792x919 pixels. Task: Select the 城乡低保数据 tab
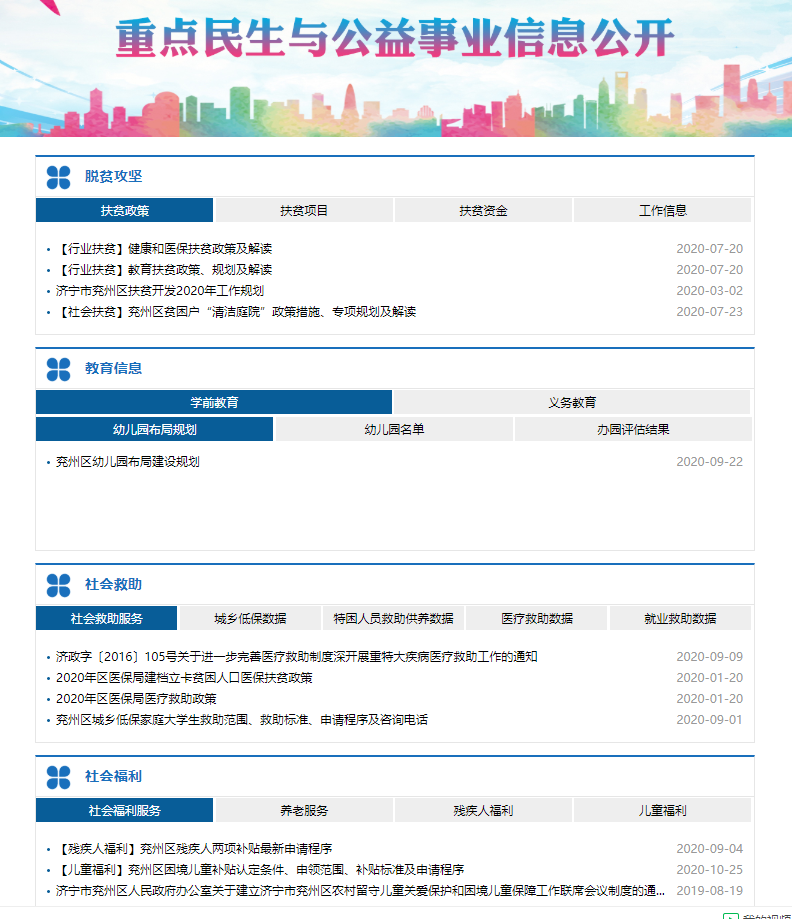[250, 619]
